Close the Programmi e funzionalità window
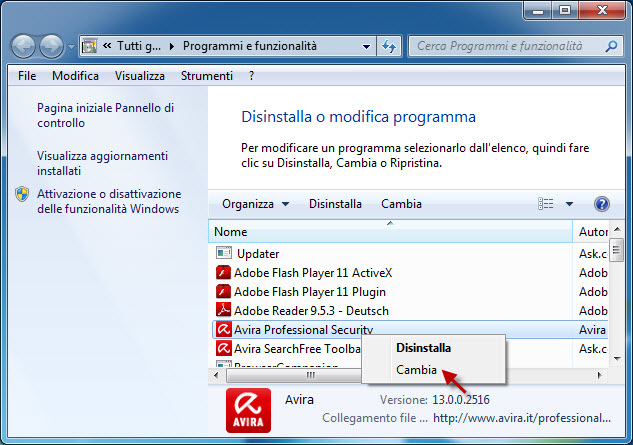633x445 pixels. click(x=602, y=10)
